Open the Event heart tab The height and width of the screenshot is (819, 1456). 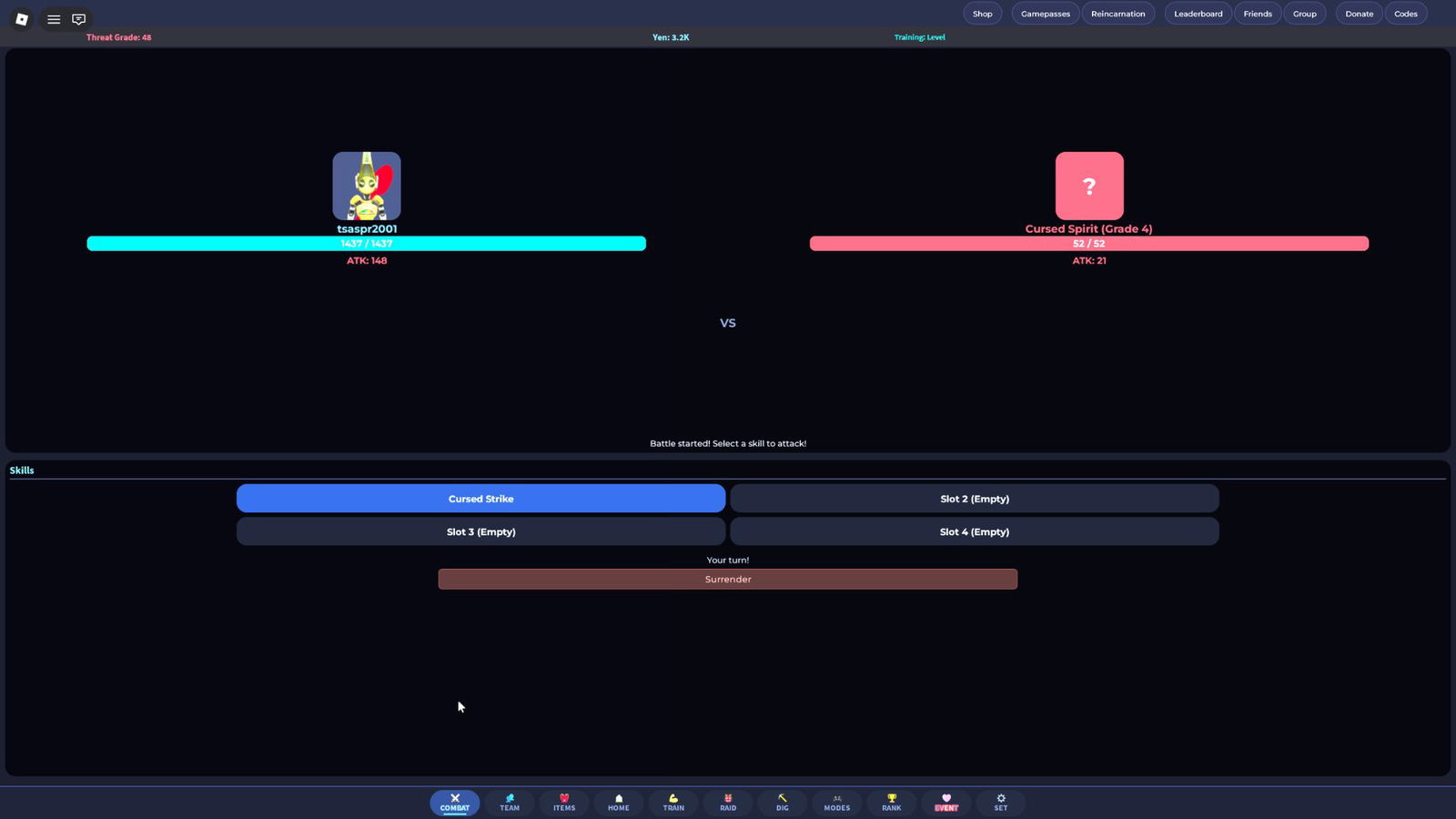click(946, 803)
